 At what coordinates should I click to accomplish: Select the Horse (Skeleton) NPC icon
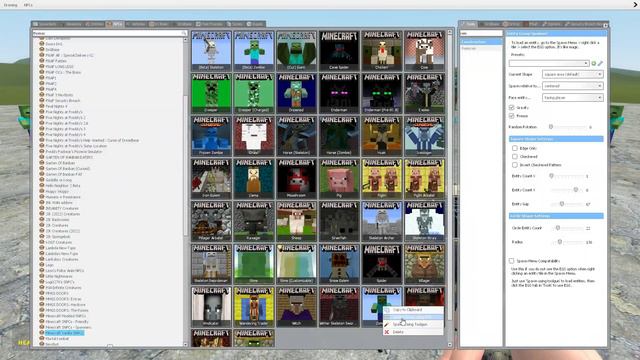[x=296, y=136]
